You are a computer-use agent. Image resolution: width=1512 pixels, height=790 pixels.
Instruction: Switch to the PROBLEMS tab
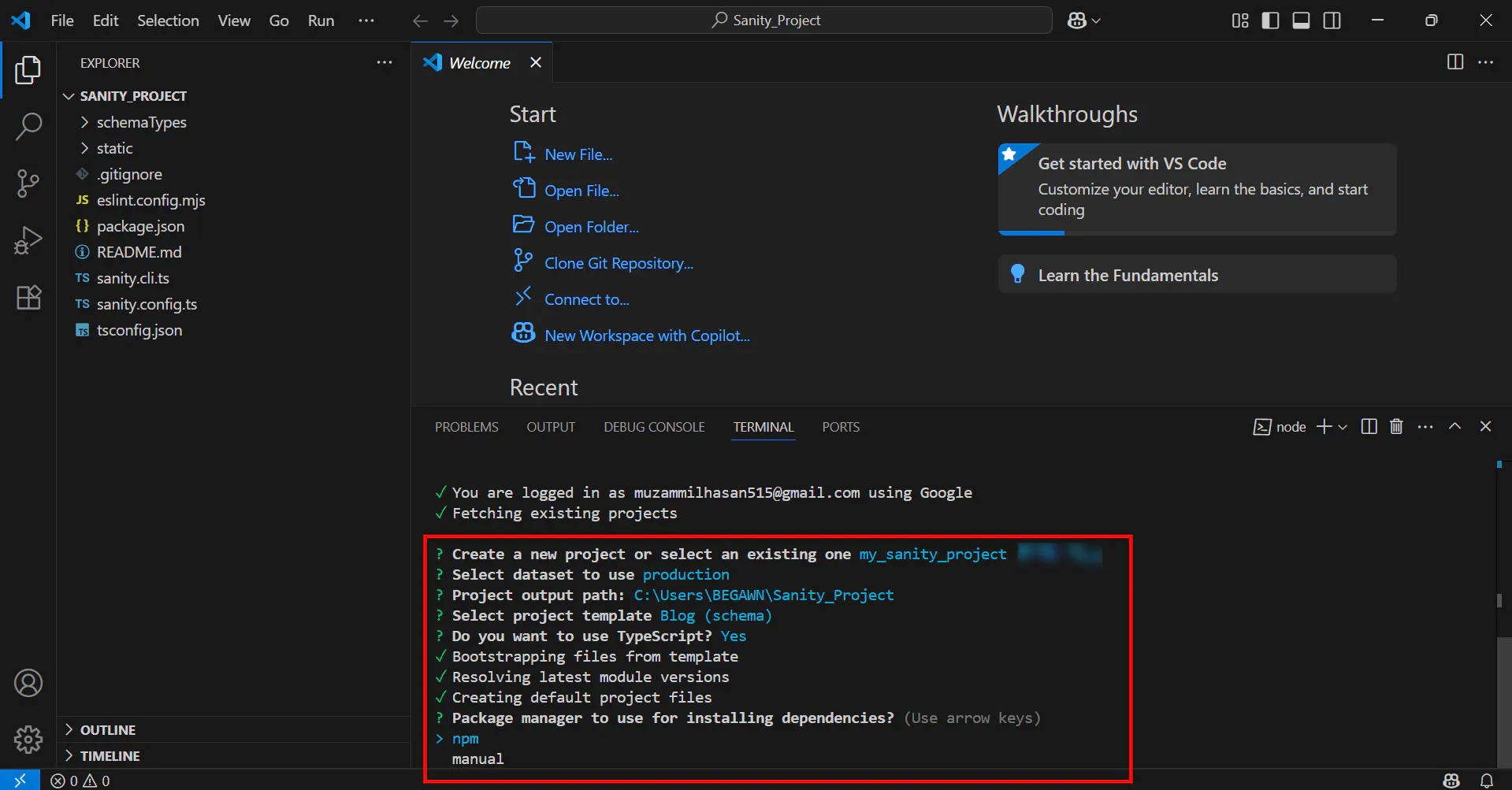click(466, 427)
